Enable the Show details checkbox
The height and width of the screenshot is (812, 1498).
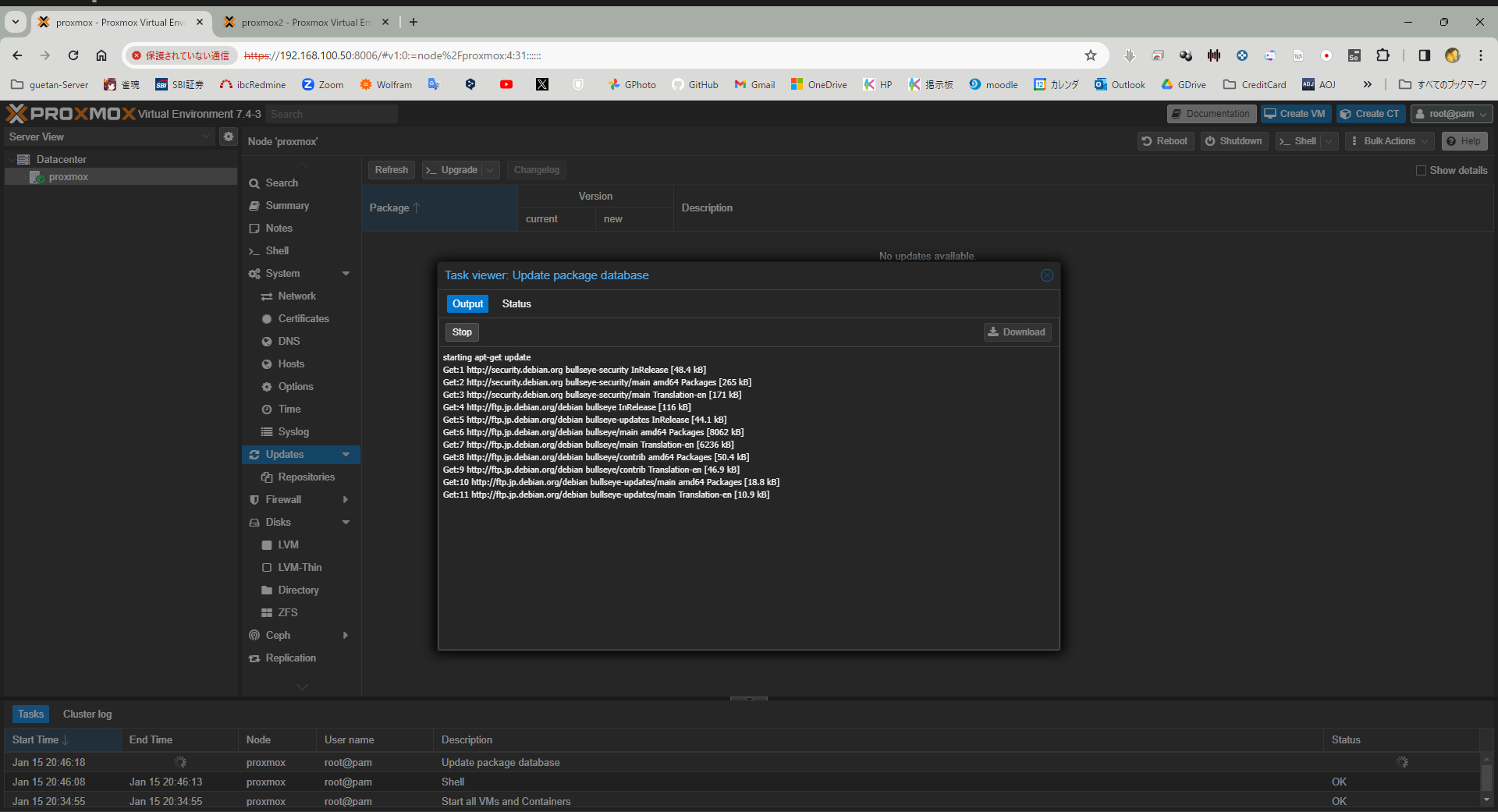pos(1421,170)
